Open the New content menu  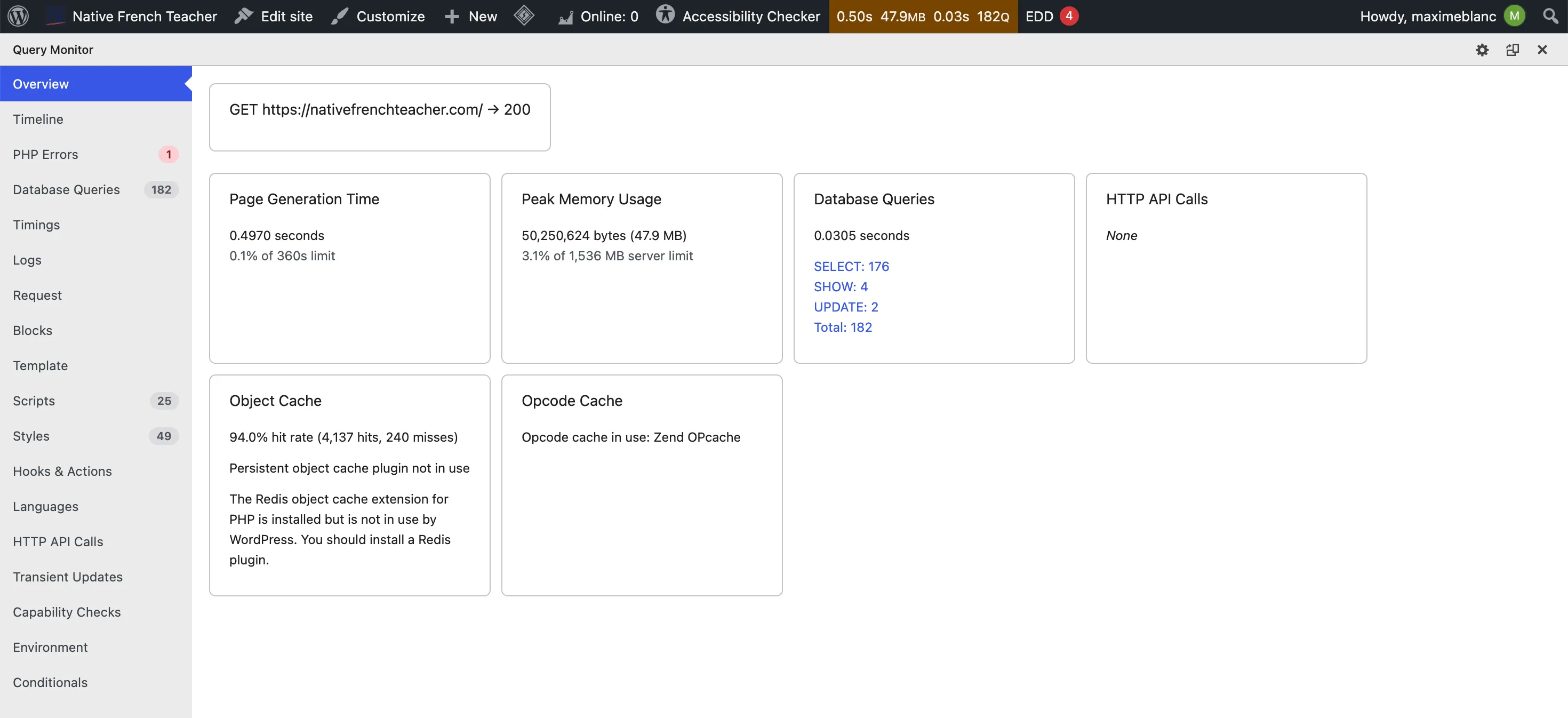click(x=470, y=16)
